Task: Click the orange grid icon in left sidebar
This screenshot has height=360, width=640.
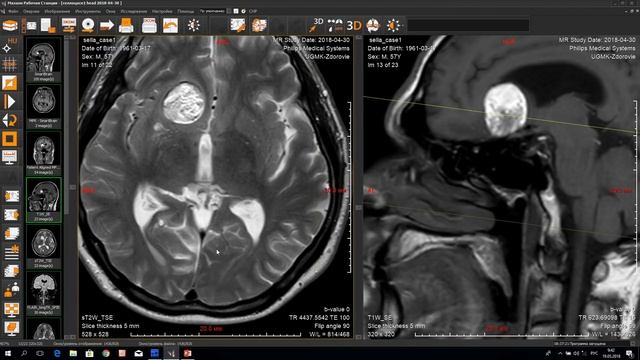Action: [9, 64]
